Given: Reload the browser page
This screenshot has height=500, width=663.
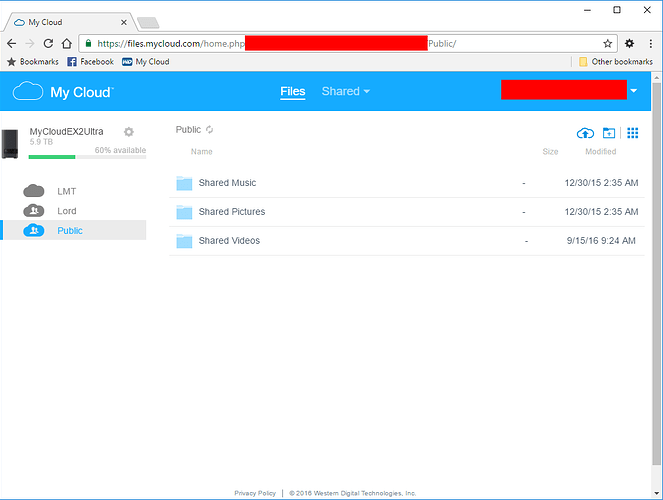Looking at the screenshot, I should (x=48, y=44).
